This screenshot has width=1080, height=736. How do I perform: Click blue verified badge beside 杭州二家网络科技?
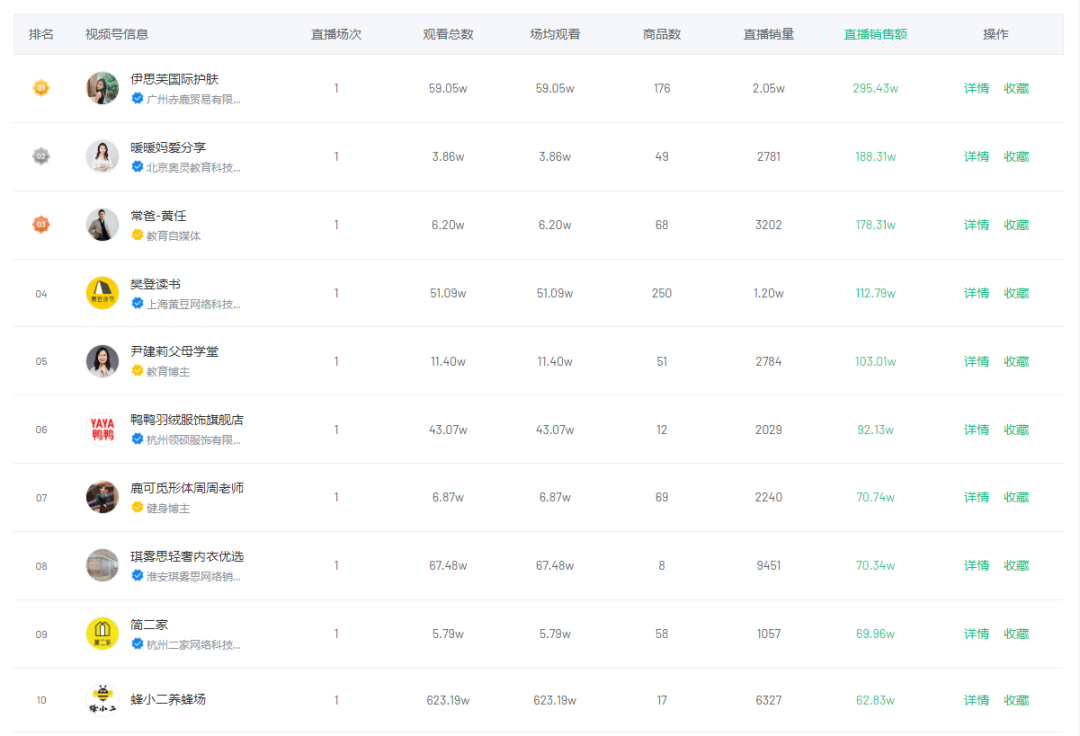click(x=137, y=644)
